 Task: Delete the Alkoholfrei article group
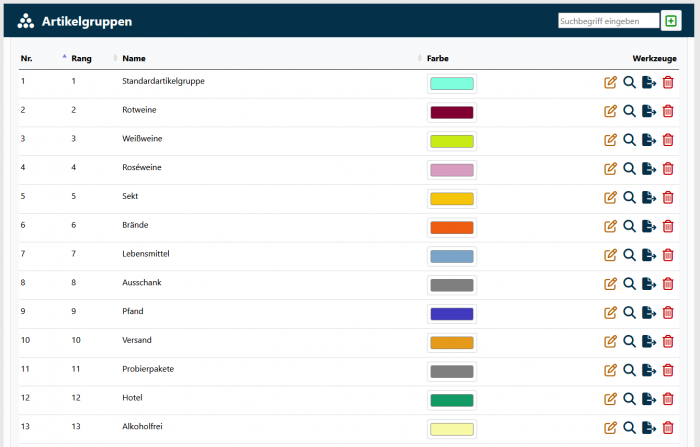coord(668,429)
